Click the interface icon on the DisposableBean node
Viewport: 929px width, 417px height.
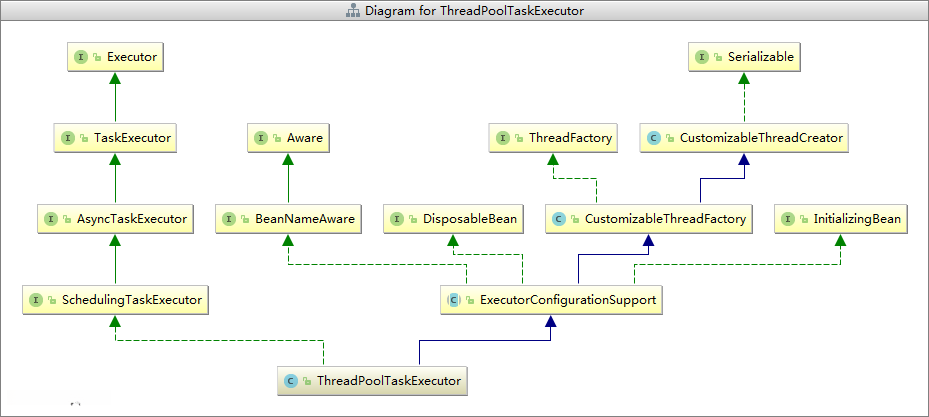(x=397, y=219)
